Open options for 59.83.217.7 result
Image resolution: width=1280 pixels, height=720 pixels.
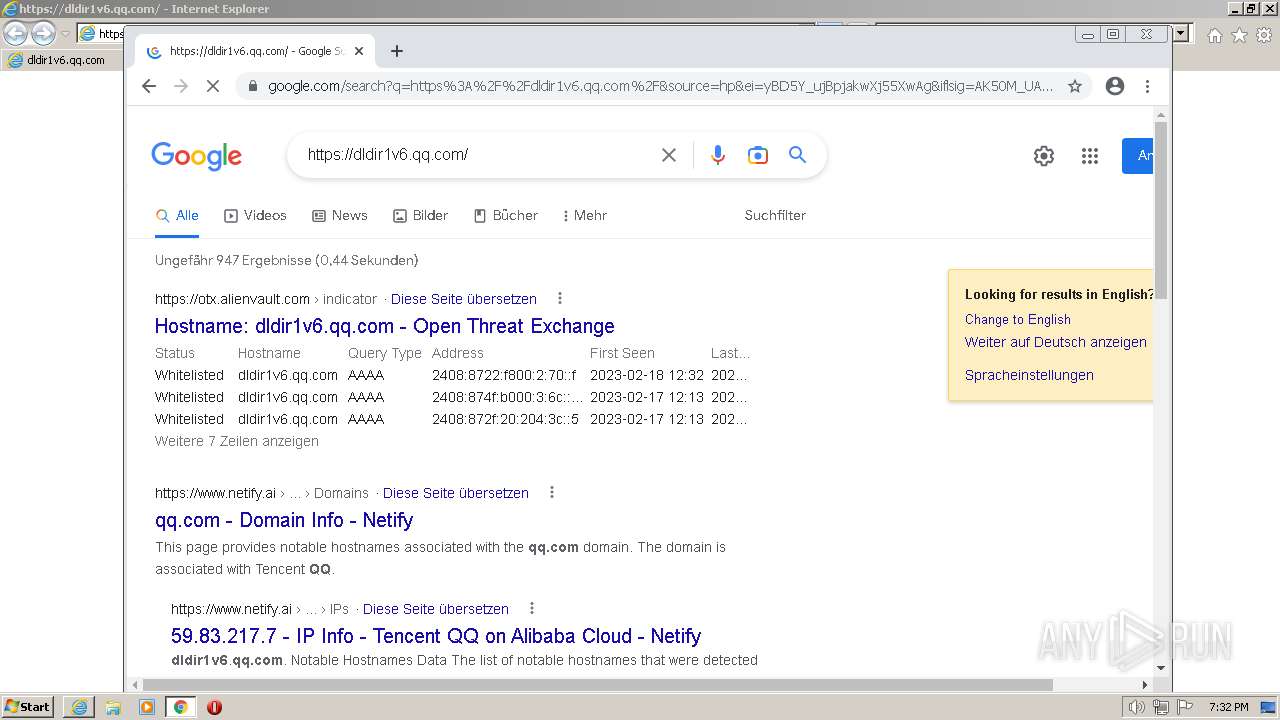point(532,608)
